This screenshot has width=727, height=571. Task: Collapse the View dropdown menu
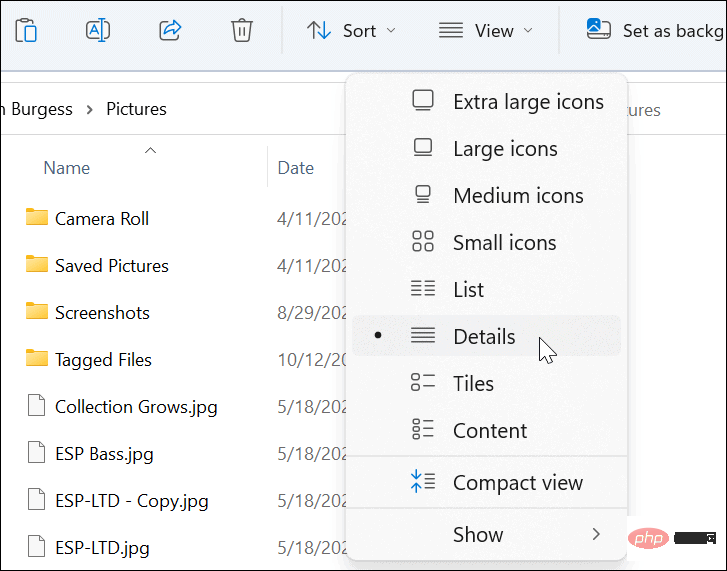(486, 30)
